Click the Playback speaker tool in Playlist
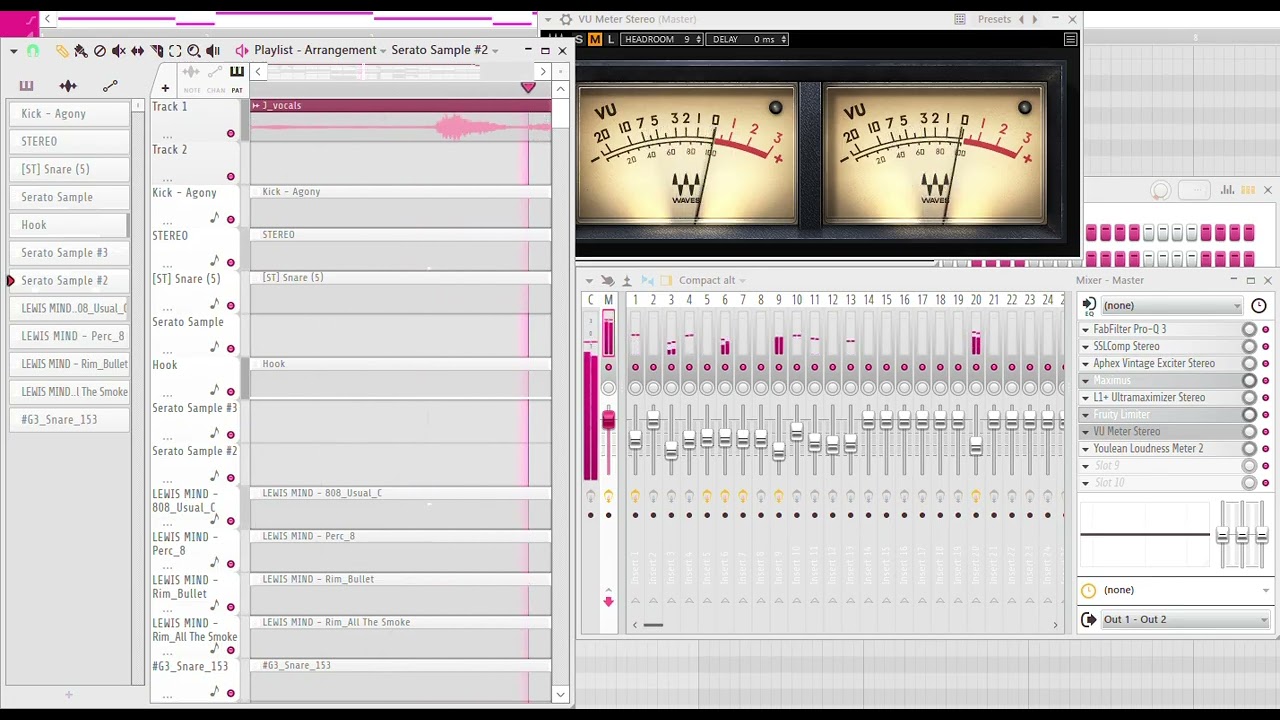The image size is (1280, 720). (213, 50)
